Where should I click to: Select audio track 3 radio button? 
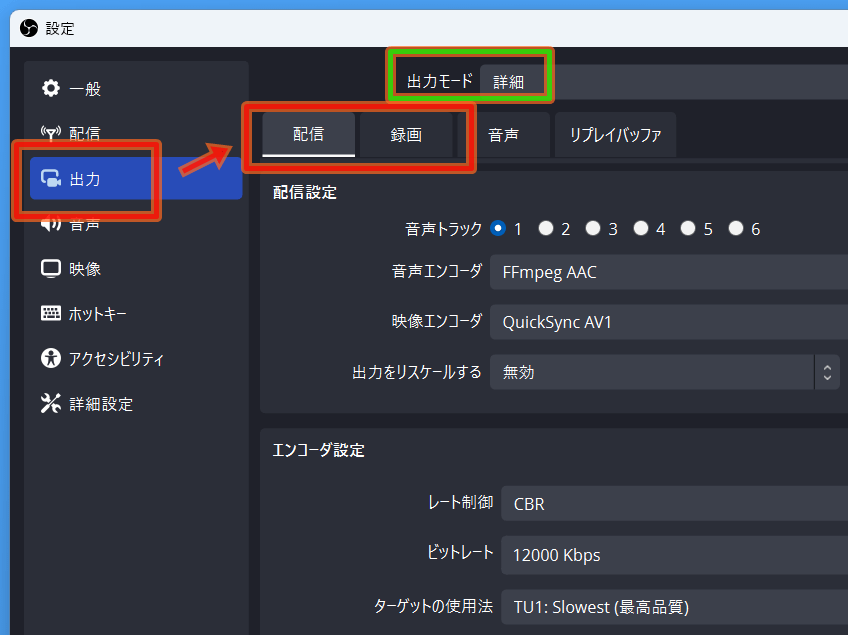pyautogui.click(x=593, y=228)
